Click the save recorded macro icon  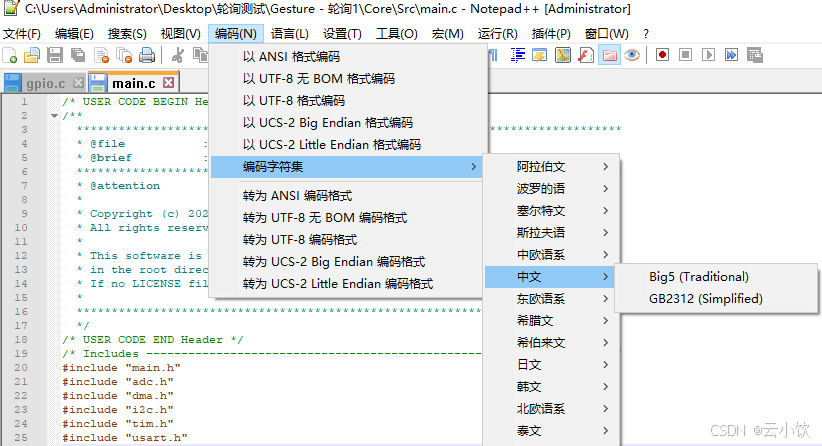(755, 55)
